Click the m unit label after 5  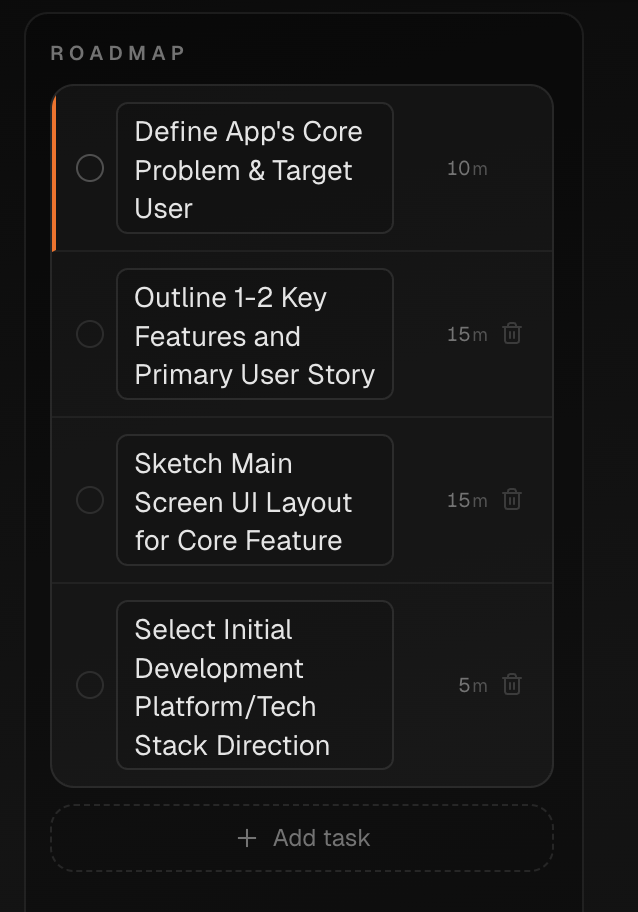point(480,686)
